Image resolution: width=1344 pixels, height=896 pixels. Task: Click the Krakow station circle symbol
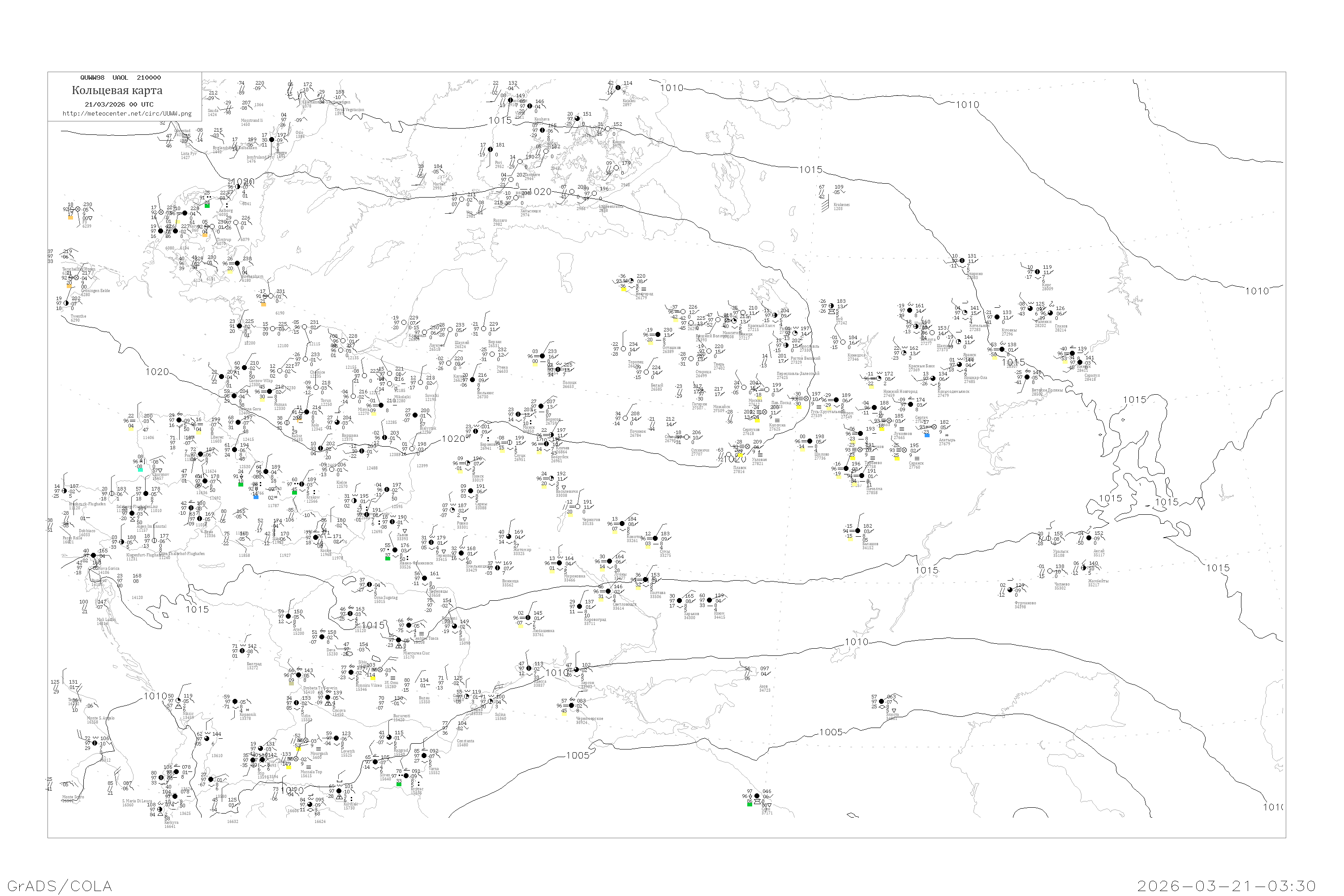tap(302, 485)
